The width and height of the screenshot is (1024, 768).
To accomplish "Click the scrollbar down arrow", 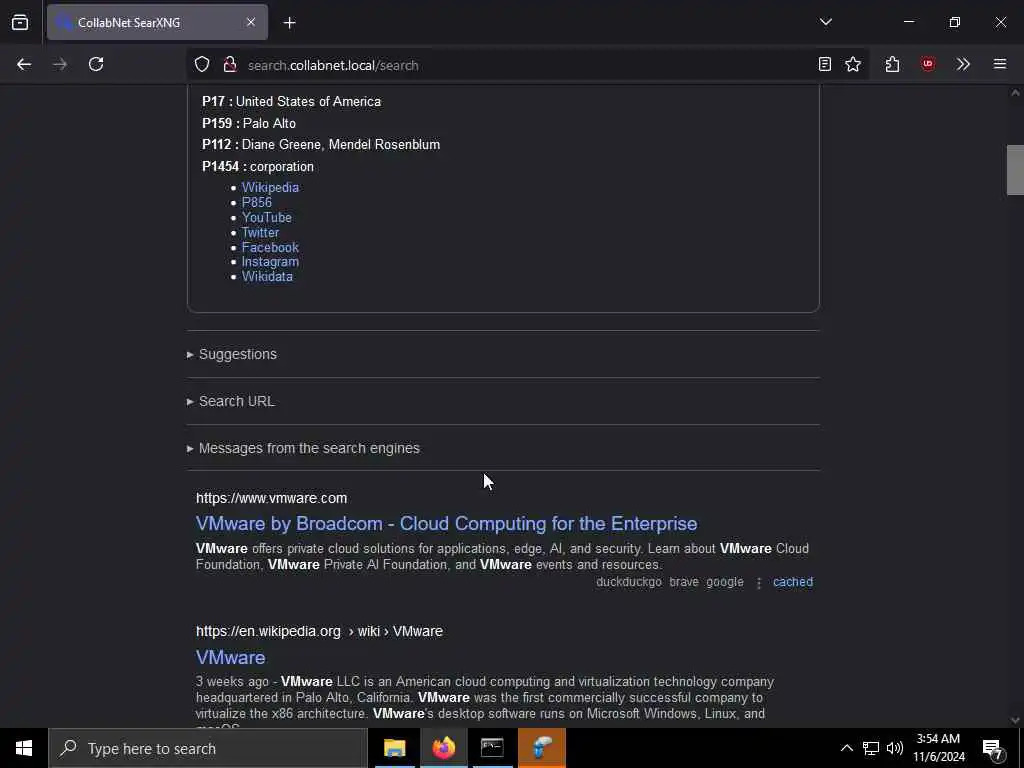I will pos(1015,720).
